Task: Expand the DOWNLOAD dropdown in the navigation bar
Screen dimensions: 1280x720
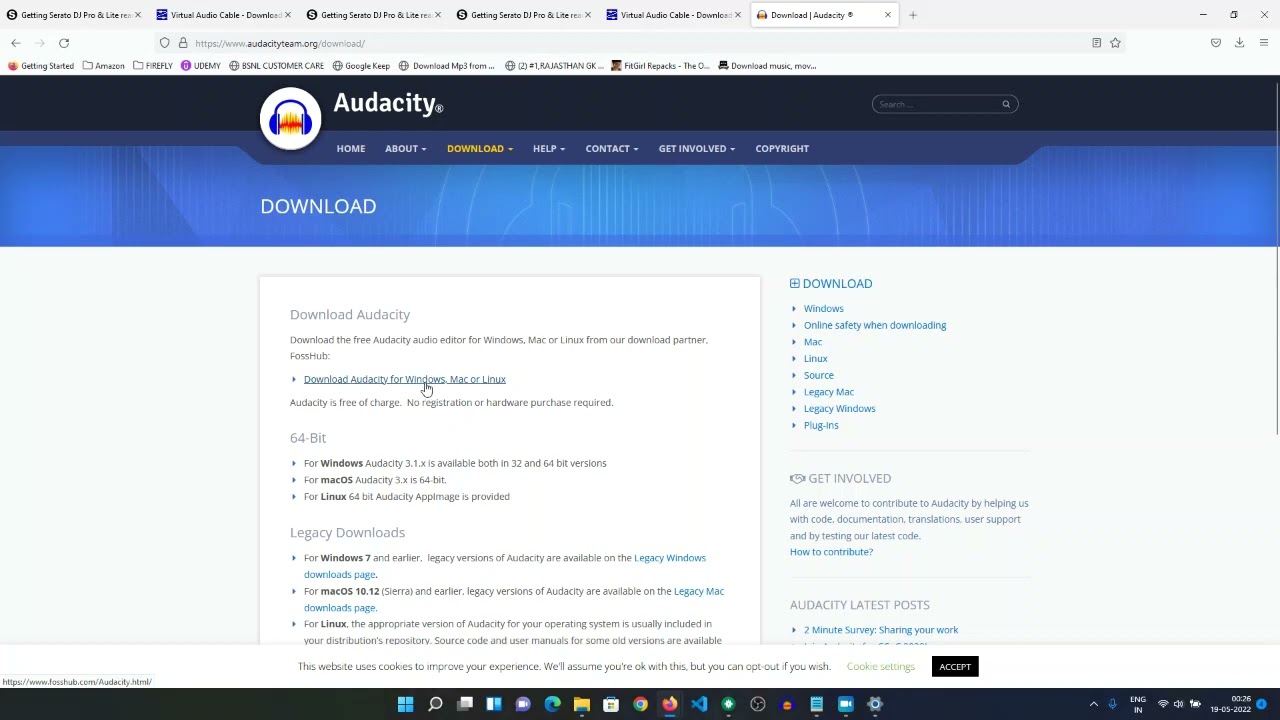Action: (x=480, y=149)
